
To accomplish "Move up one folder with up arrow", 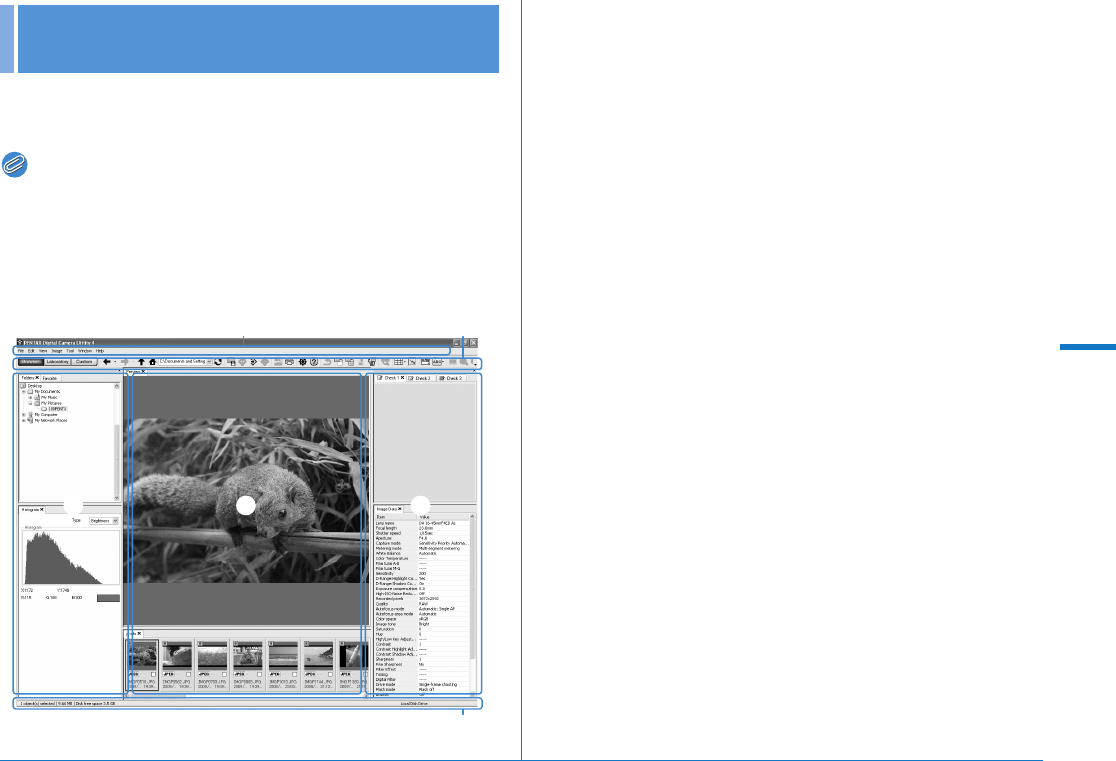I will pos(141,362).
